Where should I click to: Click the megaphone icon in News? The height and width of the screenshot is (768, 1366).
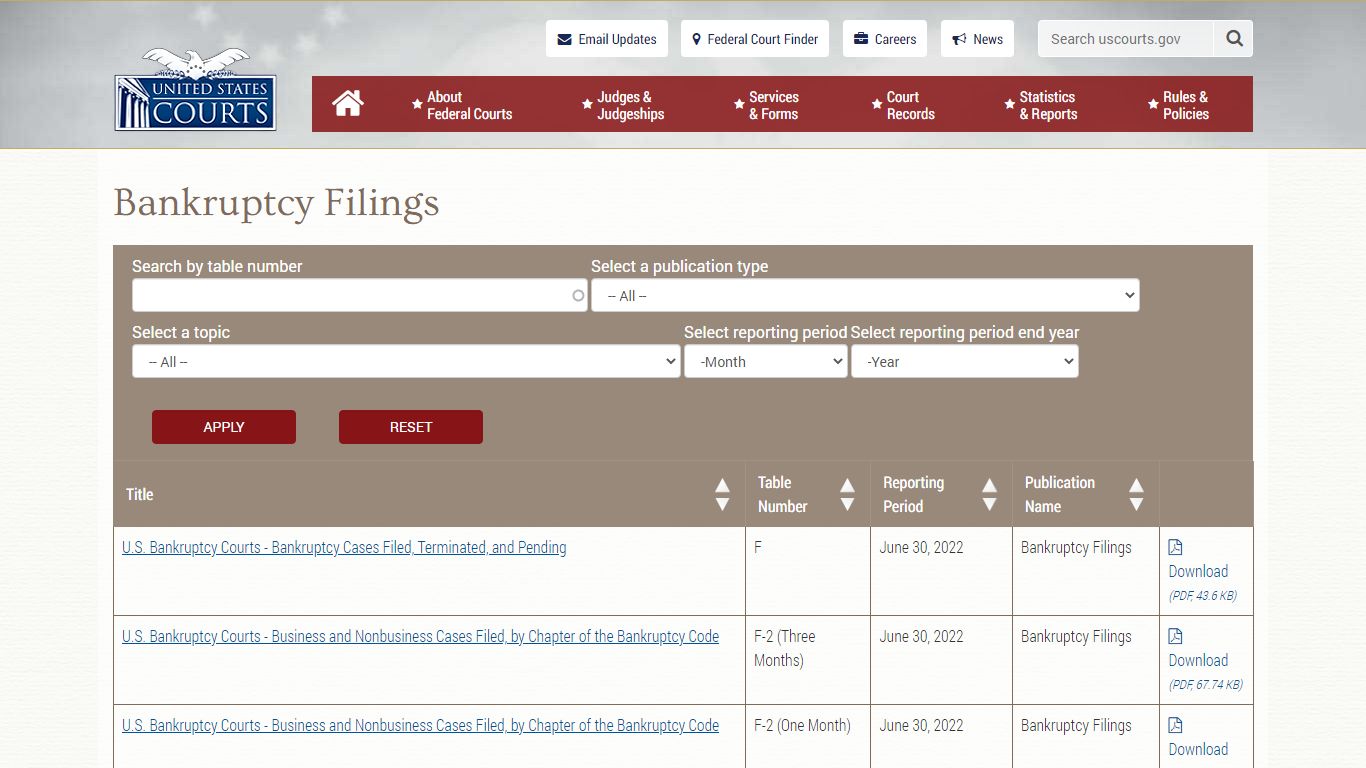(x=959, y=39)
